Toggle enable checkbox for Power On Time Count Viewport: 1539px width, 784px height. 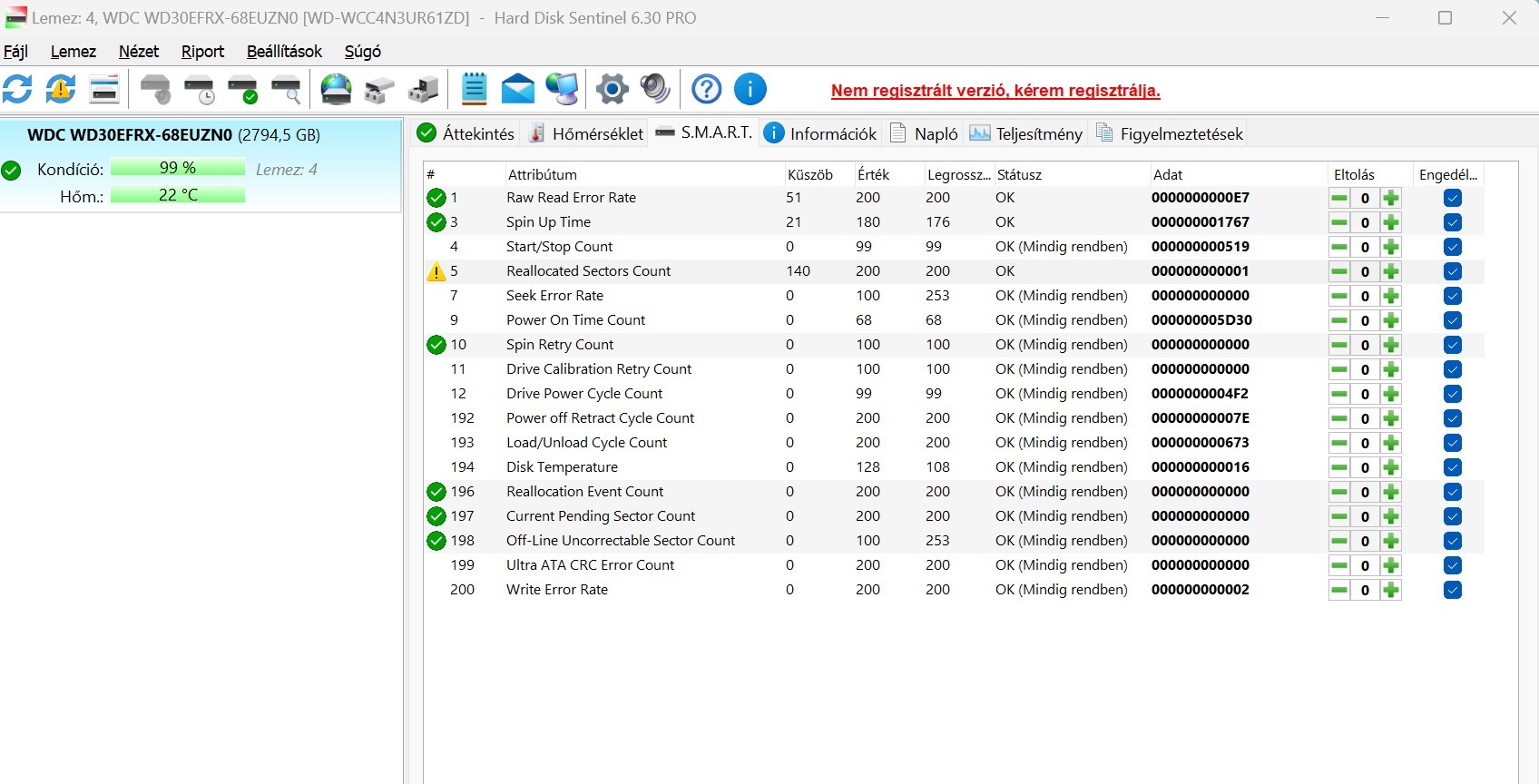[x=1453, y=320]
